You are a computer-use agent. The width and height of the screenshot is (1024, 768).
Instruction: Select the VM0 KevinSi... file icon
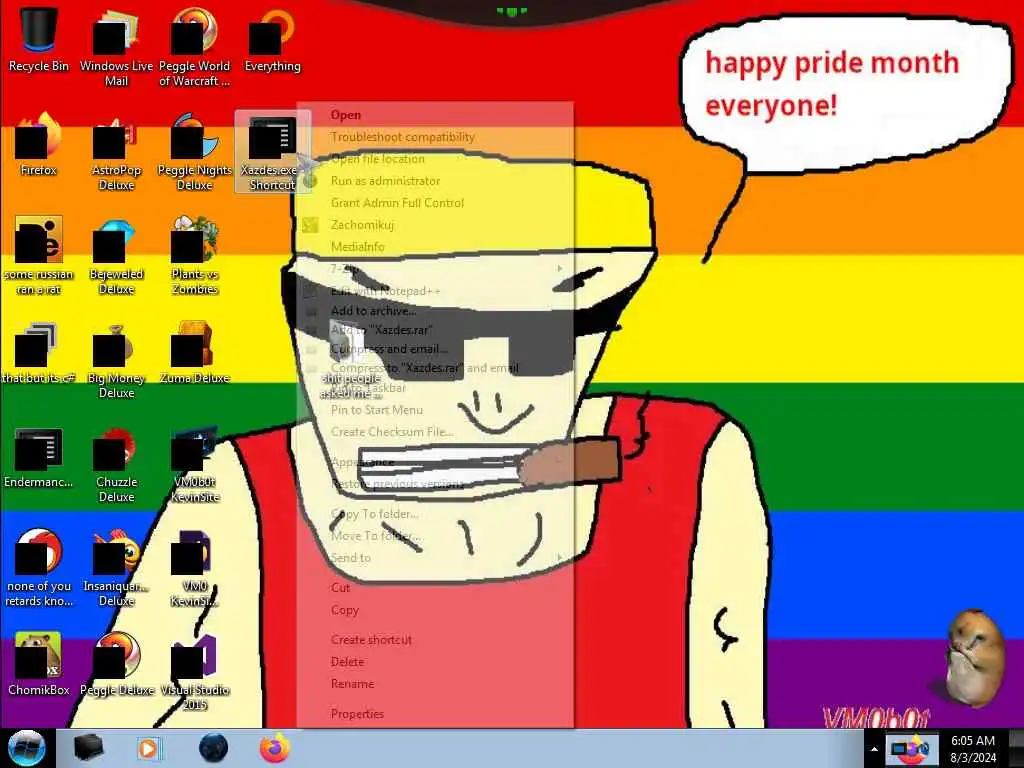[195, 568]
